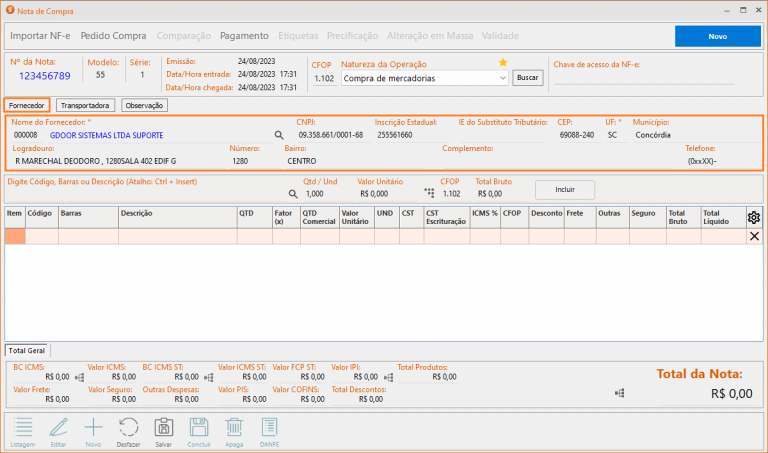The width and height of the screenshot is (768, 453).
Task: Click the tree icon beside Total da Nota
Action: point(620,393)
